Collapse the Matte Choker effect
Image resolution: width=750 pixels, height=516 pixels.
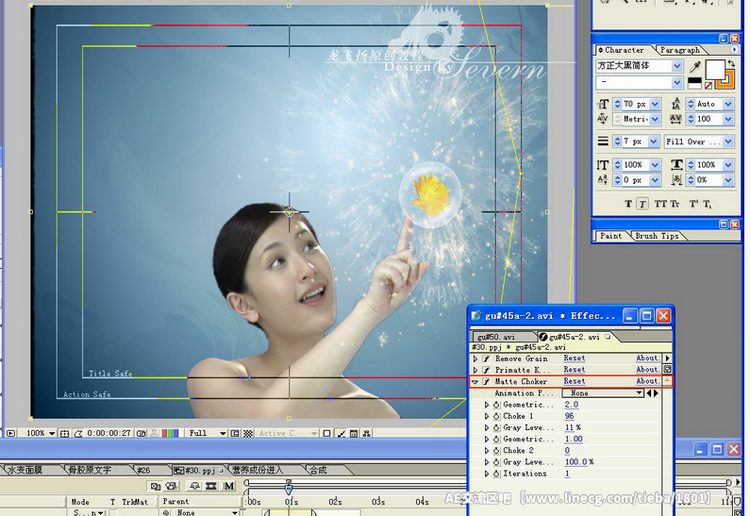click(x=475, y=382)
